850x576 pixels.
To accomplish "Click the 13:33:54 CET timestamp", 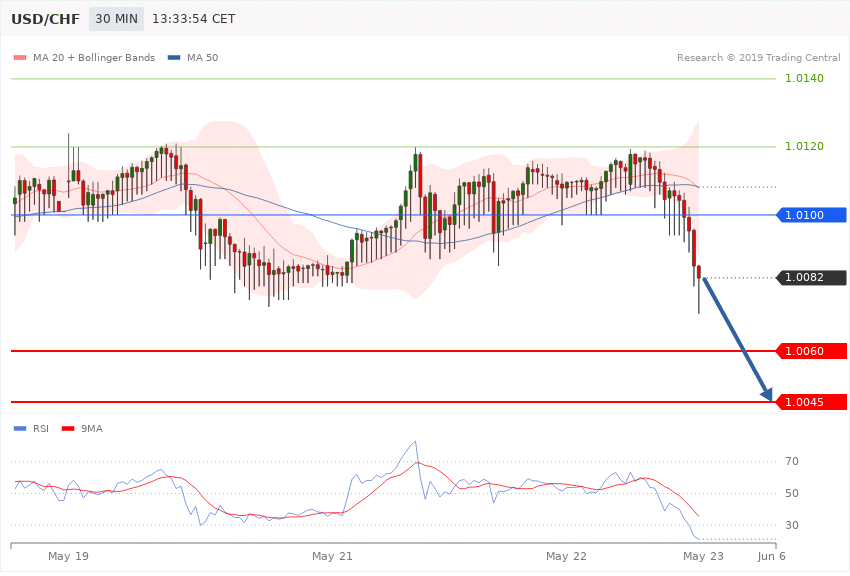I will click(194, 19).
